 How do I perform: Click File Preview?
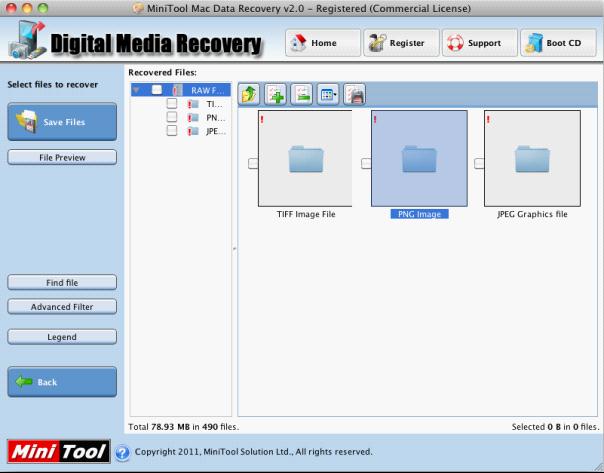click(62, 157)
